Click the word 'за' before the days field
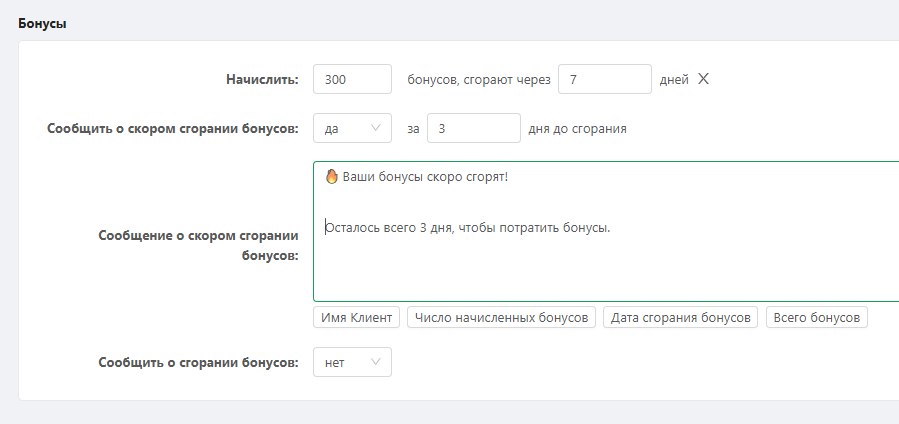Viewport: 899px width, 424px height. coord(413,129)
